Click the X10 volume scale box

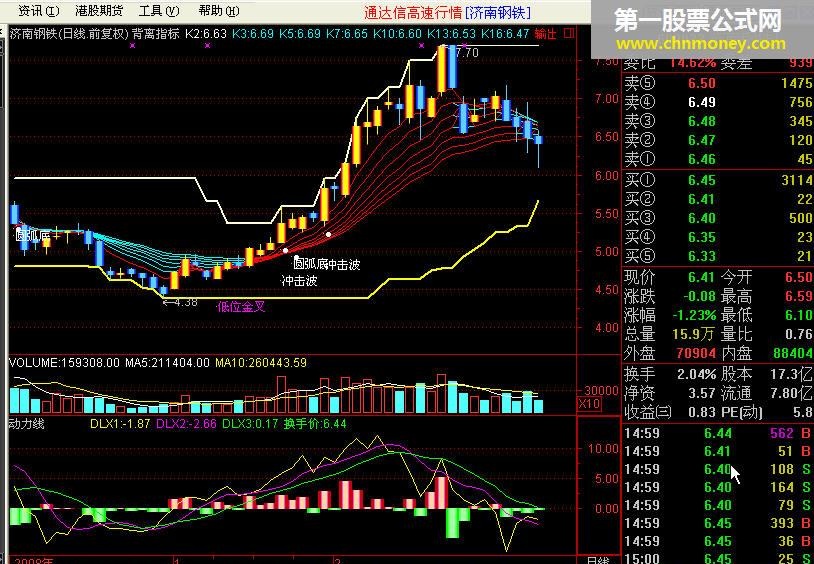click(x=589, y=404)
